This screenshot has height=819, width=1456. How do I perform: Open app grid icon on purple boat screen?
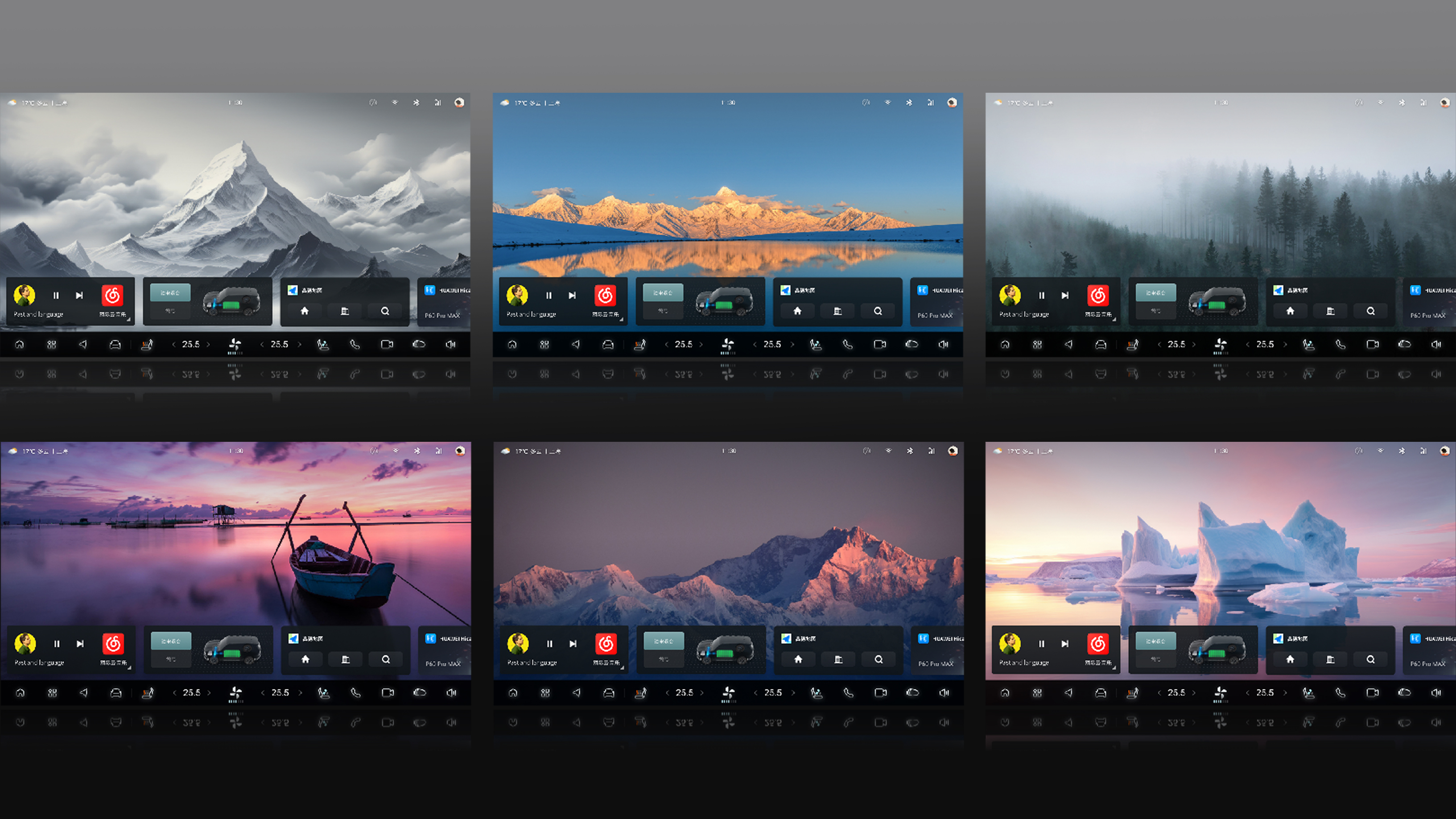[52, 692]
